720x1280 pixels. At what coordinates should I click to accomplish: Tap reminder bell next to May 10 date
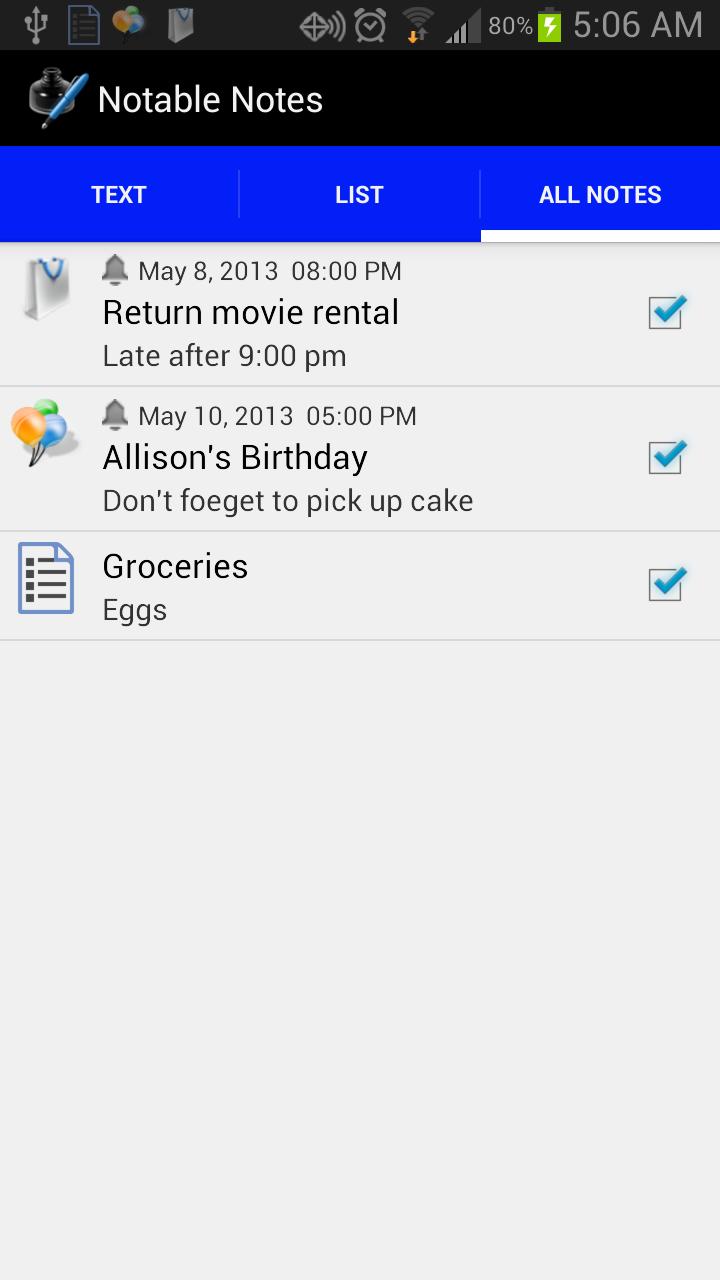coord(115,414)
